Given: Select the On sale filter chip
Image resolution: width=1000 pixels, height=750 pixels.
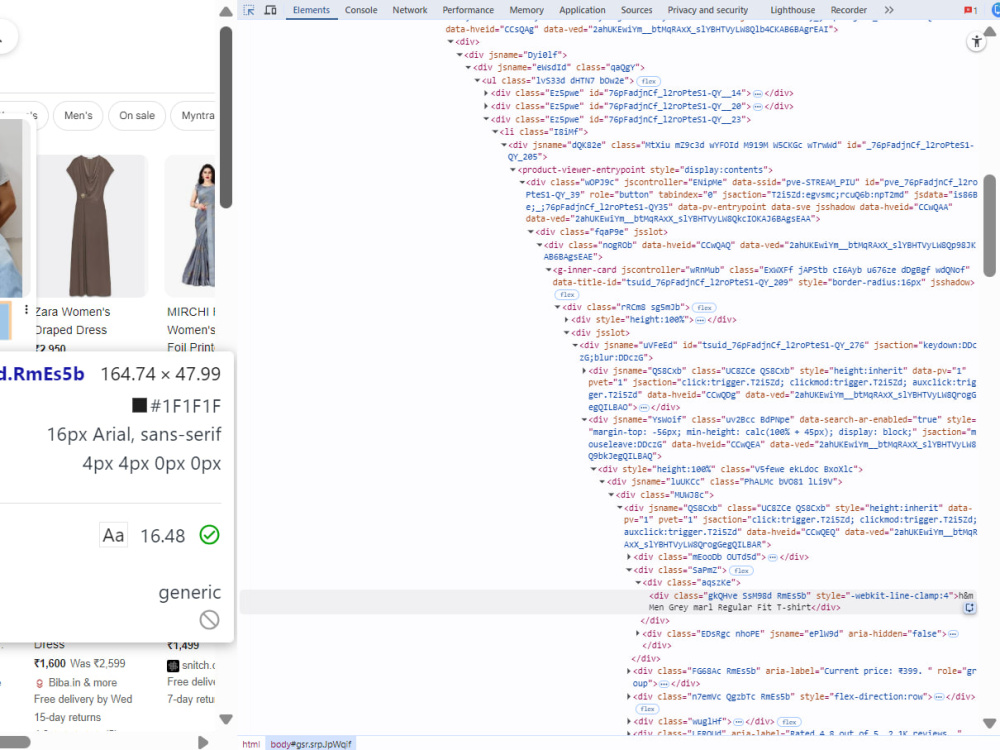Looking at the screenshot, I should (137, 115).
